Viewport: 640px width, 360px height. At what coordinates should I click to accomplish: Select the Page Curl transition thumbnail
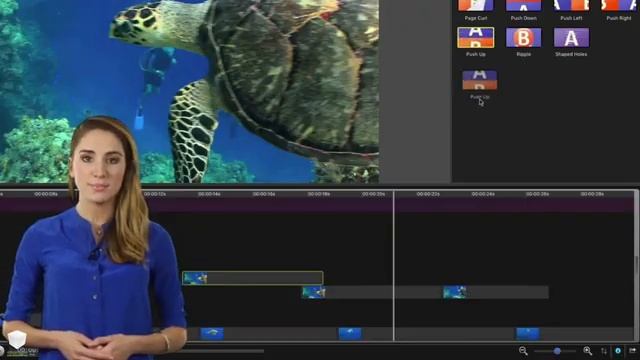(x=476, y=5)
